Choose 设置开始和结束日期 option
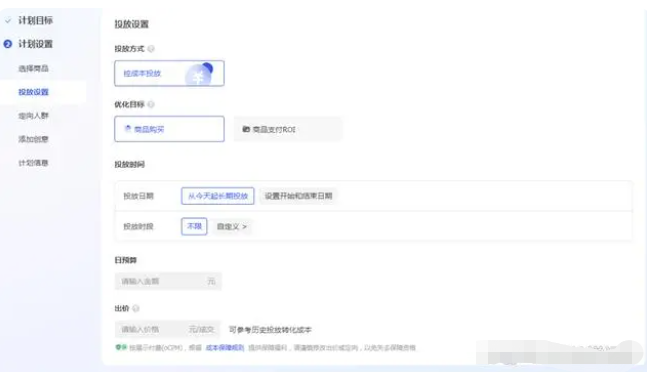Image resolution: width=647 pixels, height=372 pixels. 298,196
